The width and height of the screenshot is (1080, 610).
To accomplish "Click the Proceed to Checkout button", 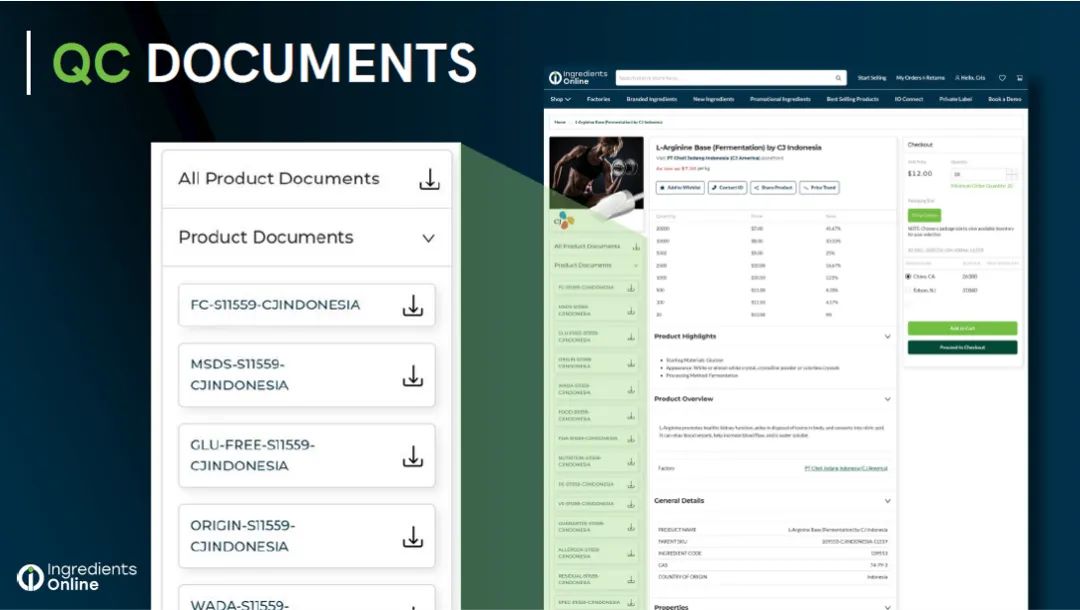I will 962,348.
